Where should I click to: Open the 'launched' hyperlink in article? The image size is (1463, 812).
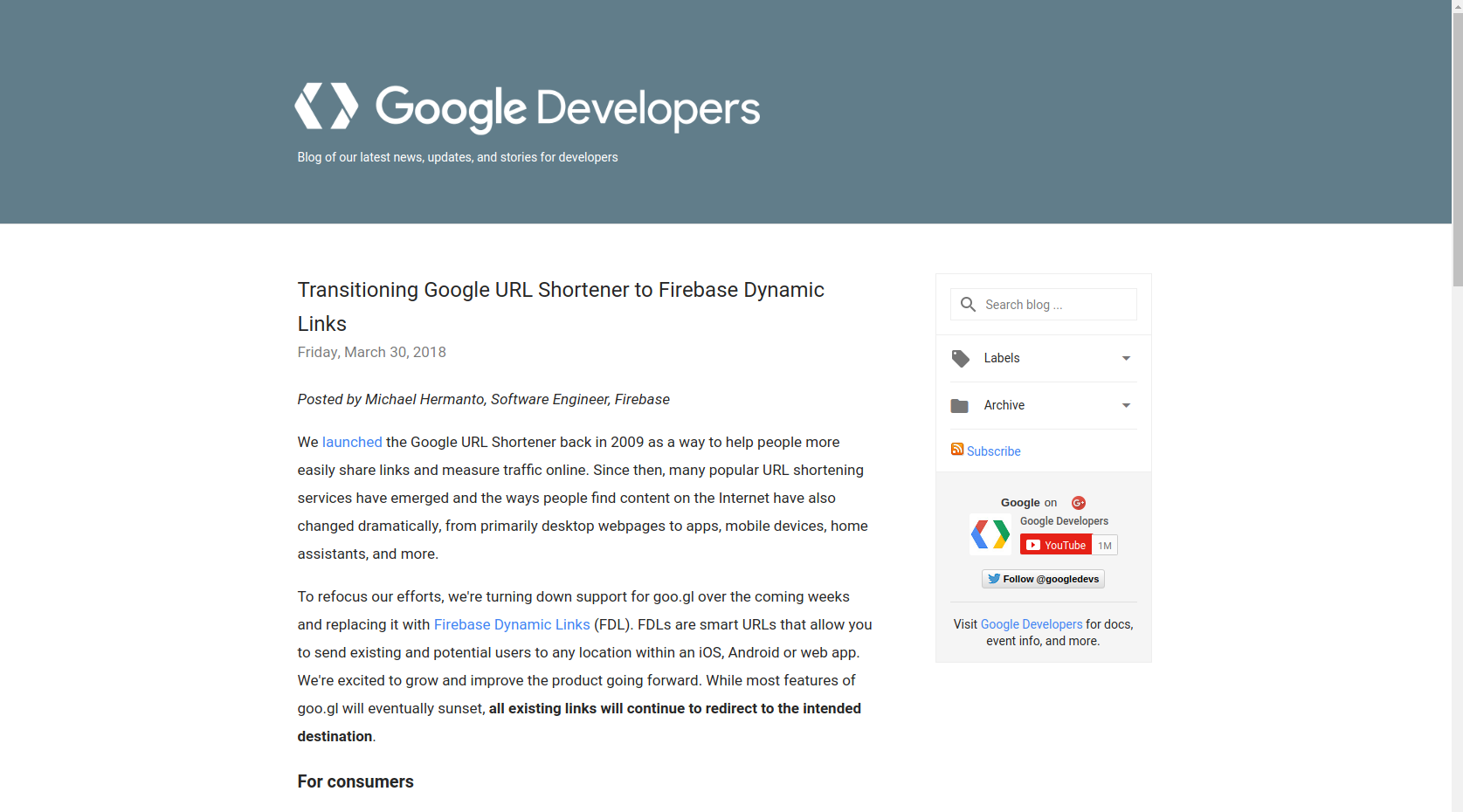tap(352, 443)
